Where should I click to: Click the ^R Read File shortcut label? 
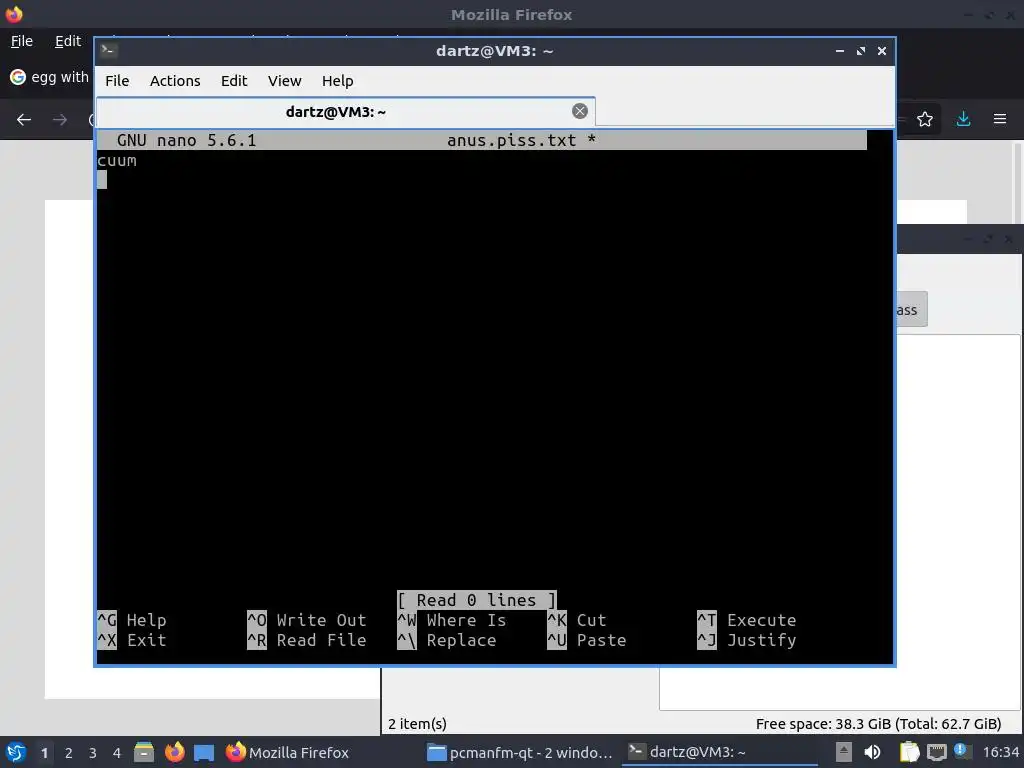(307, 641)
